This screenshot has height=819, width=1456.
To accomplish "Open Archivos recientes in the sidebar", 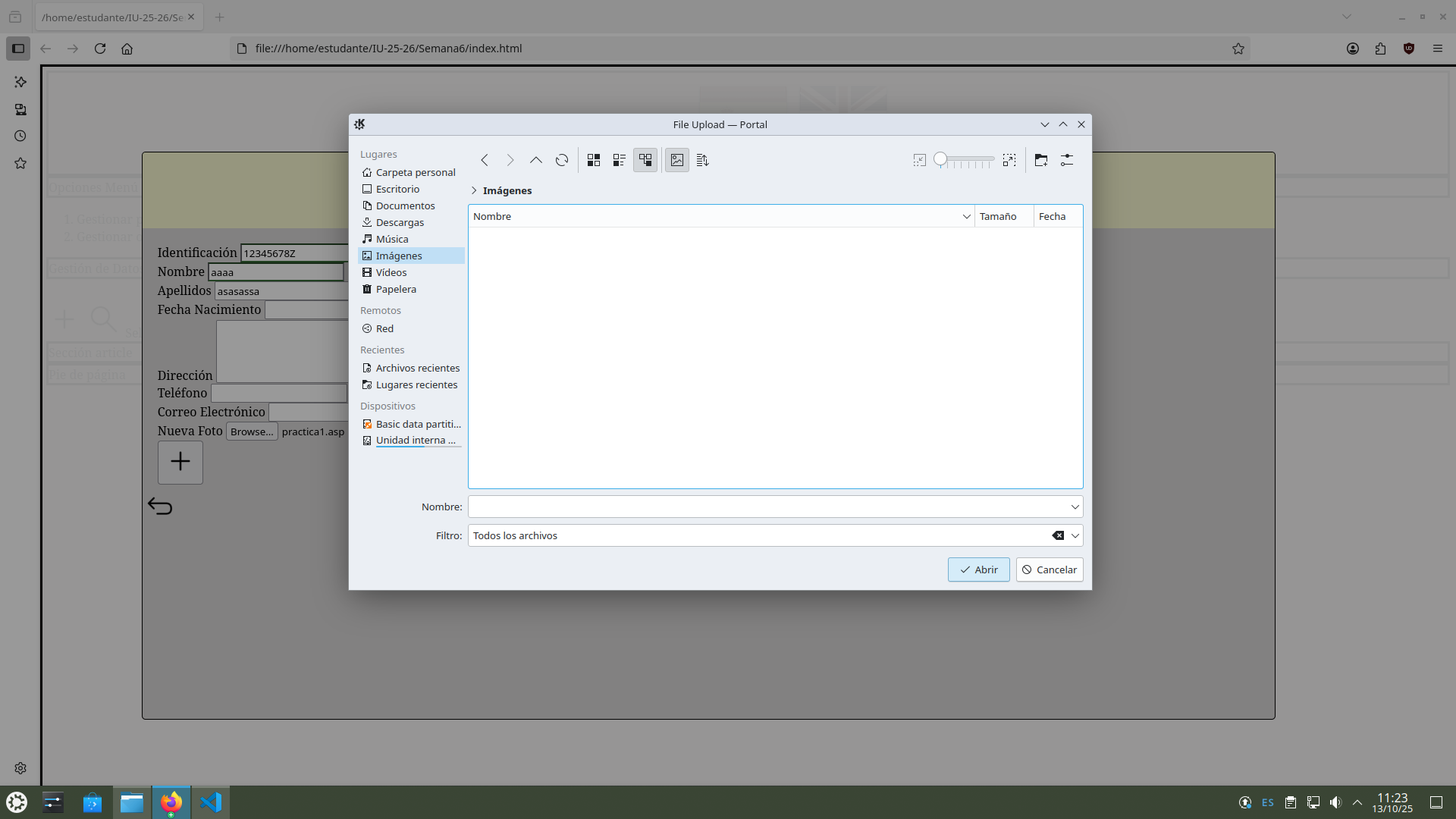I will click(x=417, y=368).
